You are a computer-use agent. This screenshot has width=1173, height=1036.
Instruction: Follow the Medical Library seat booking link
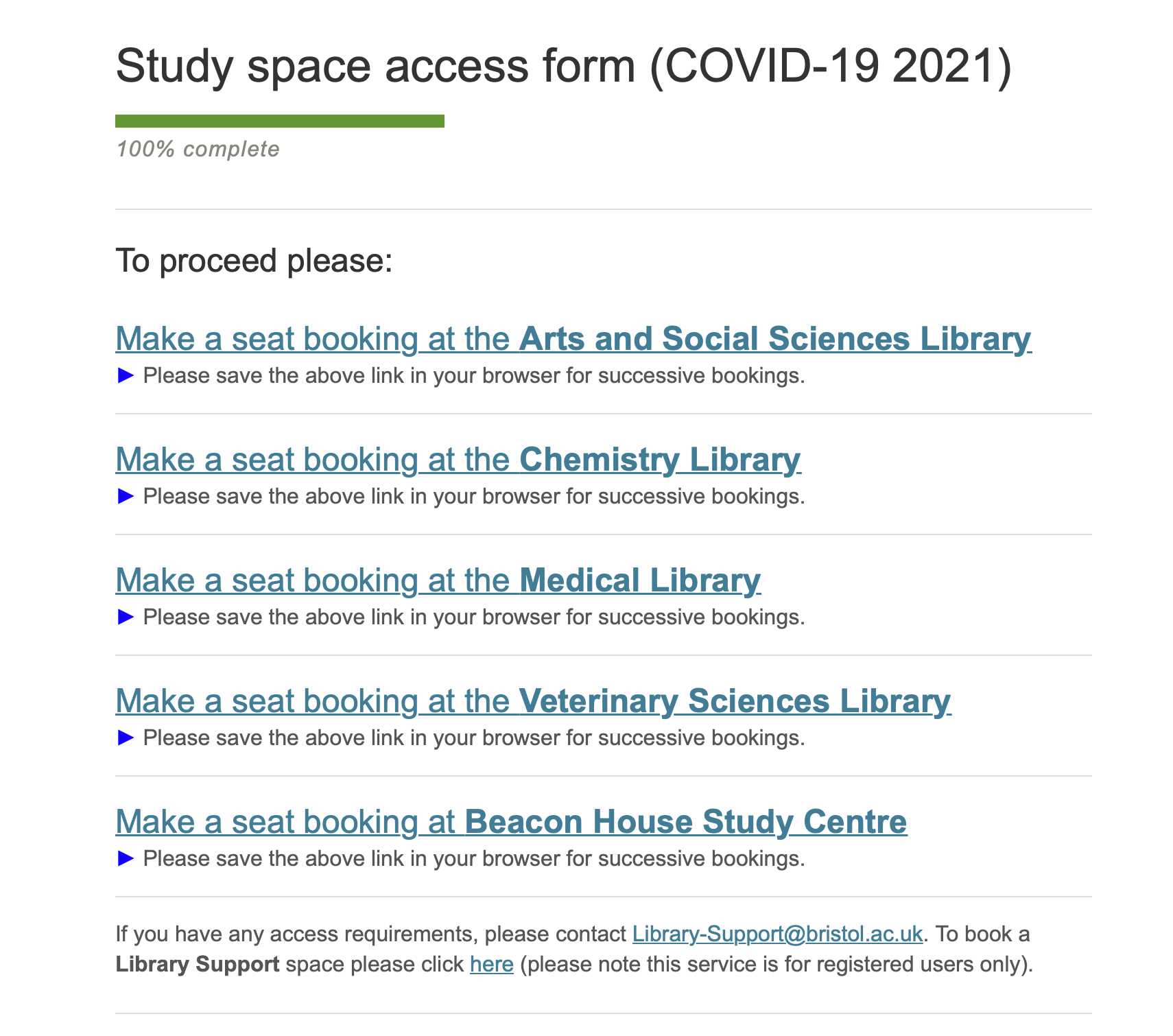pos(438,580)
